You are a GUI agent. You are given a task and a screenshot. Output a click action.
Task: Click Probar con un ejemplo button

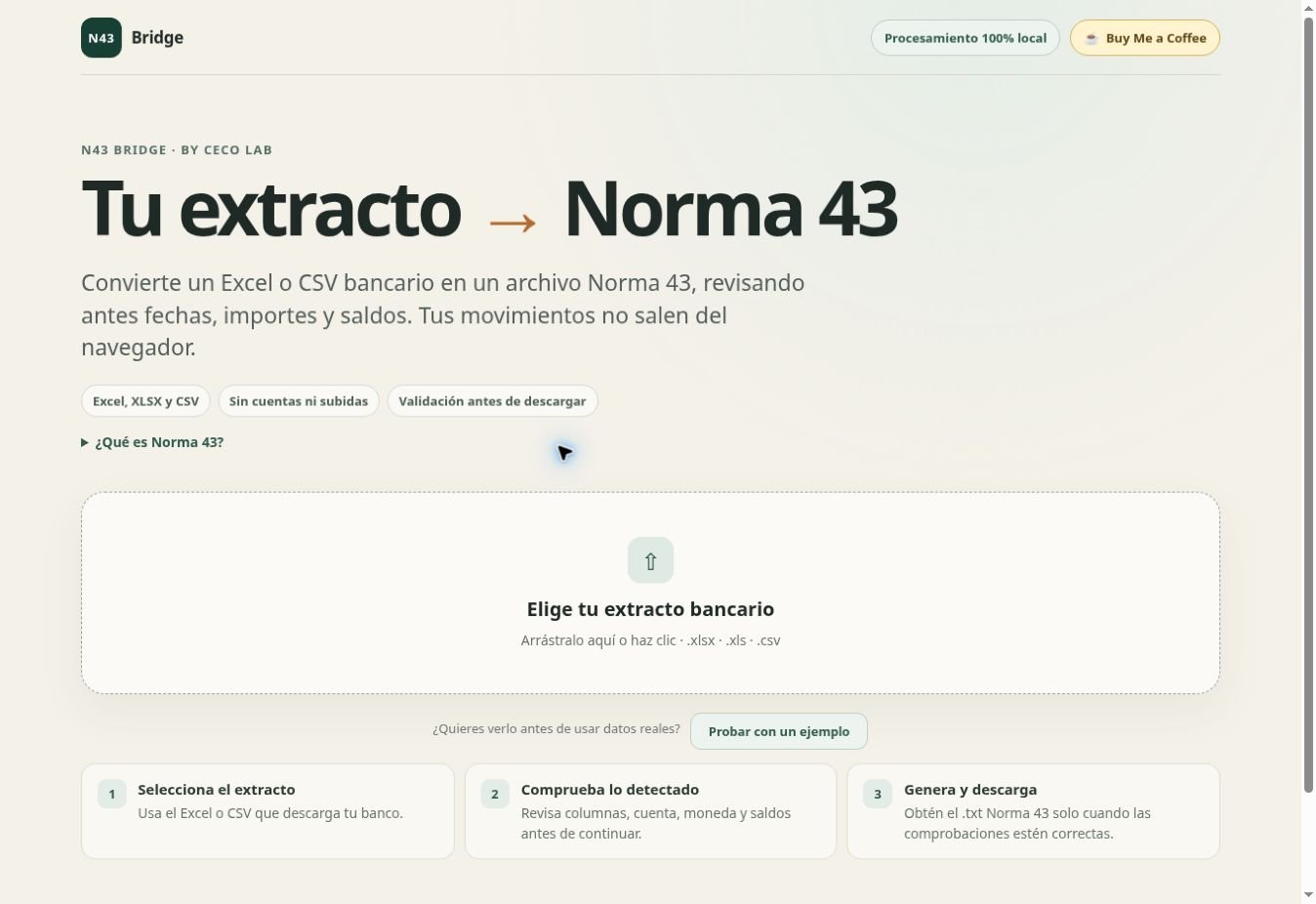click(779, 731)
